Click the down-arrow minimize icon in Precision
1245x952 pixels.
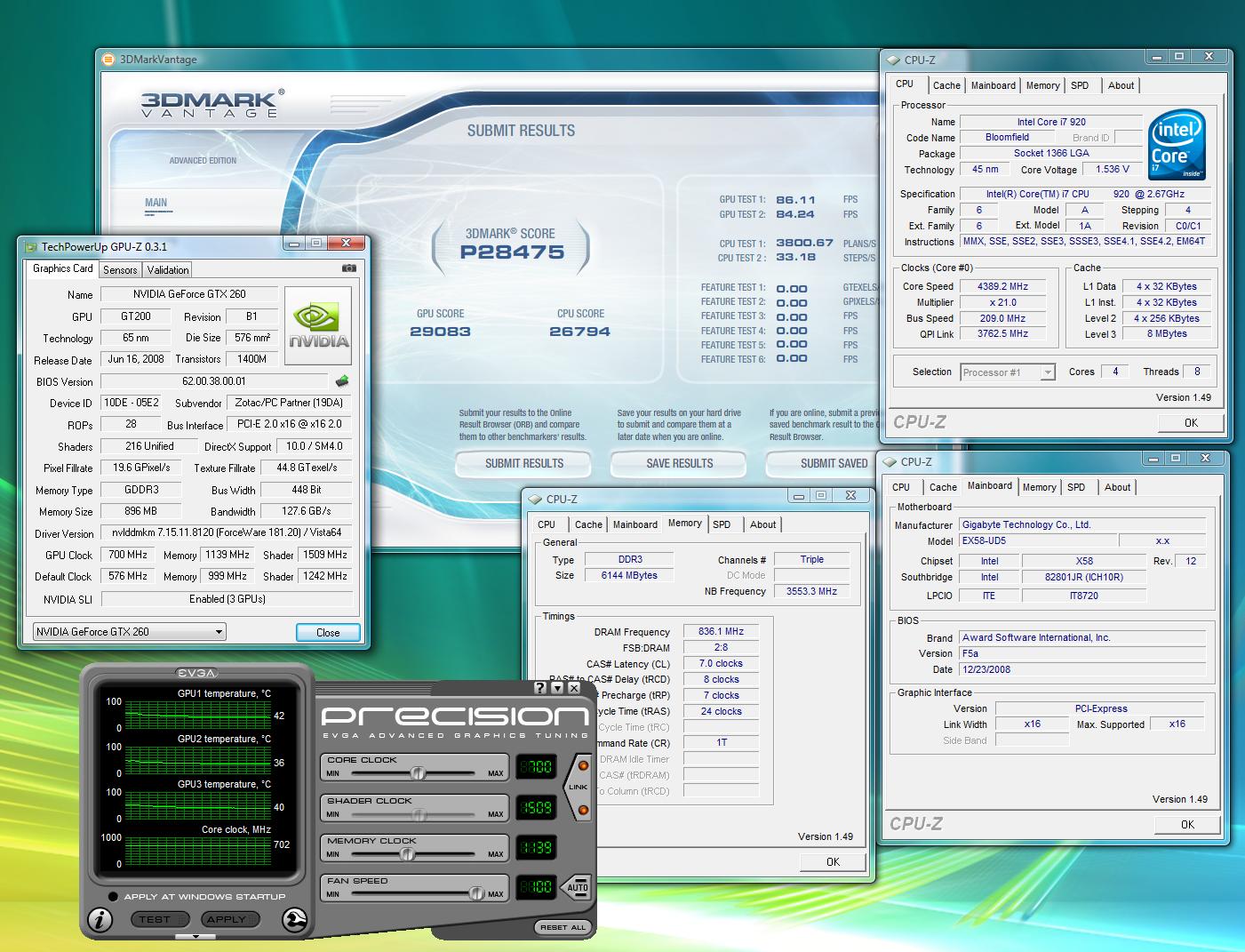(557, 688)
